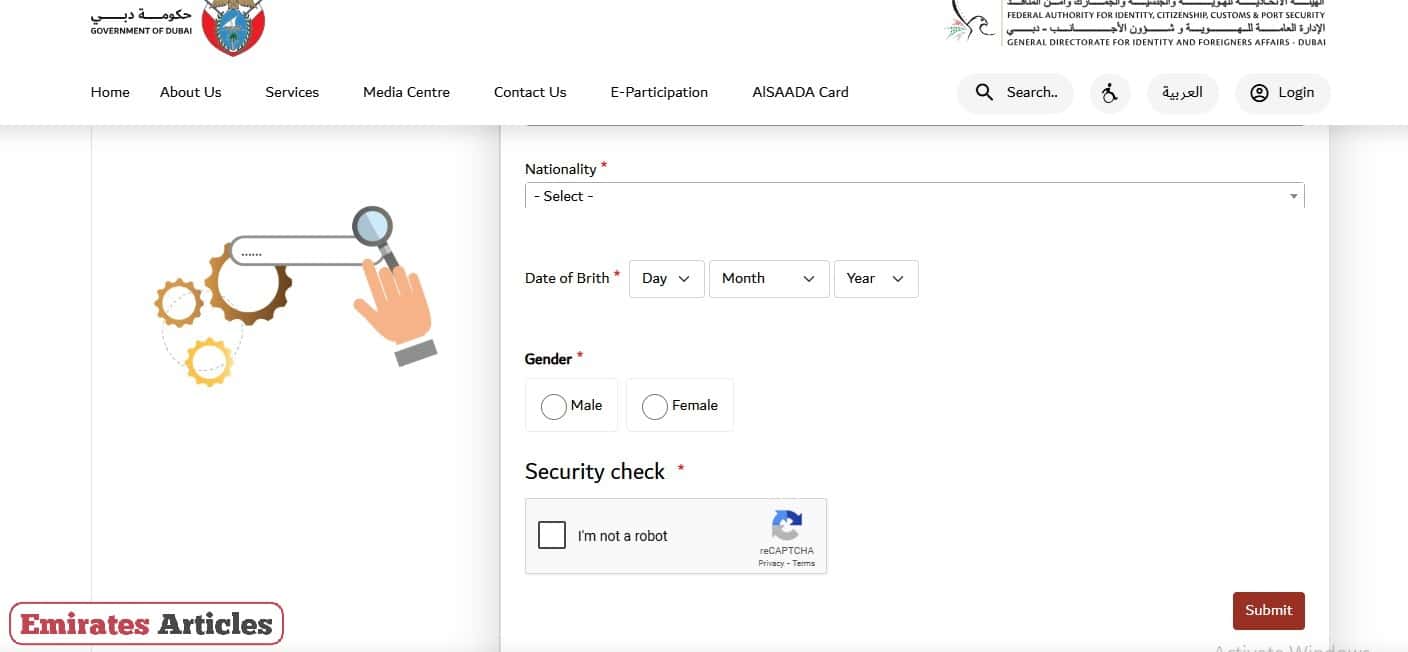This screenshot has height=652, width=1408.
Task: Open the accessibility wheelchair icon
Action: click(x=1109, y=92)
